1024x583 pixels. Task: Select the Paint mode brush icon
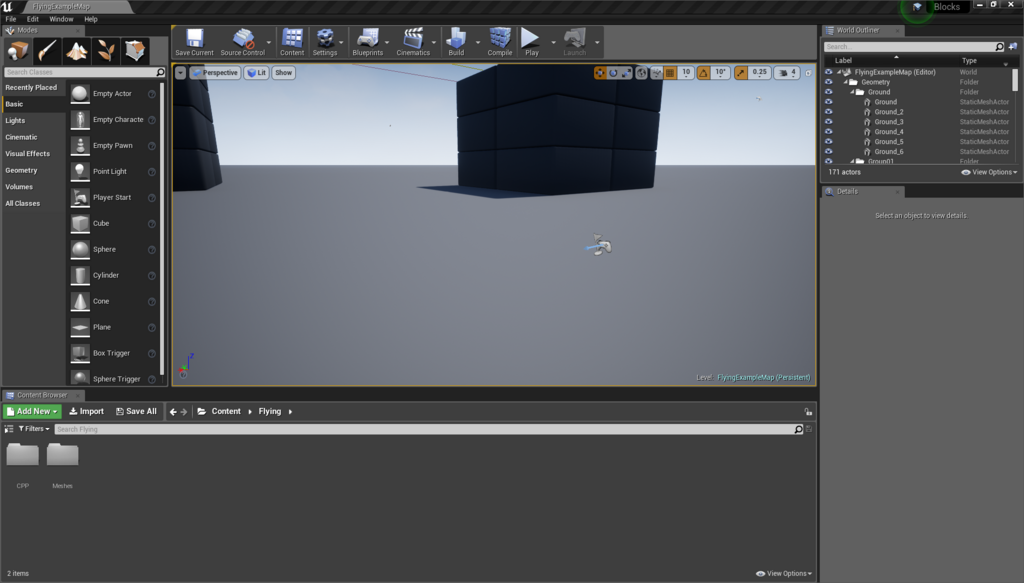[x=47, y=51]
